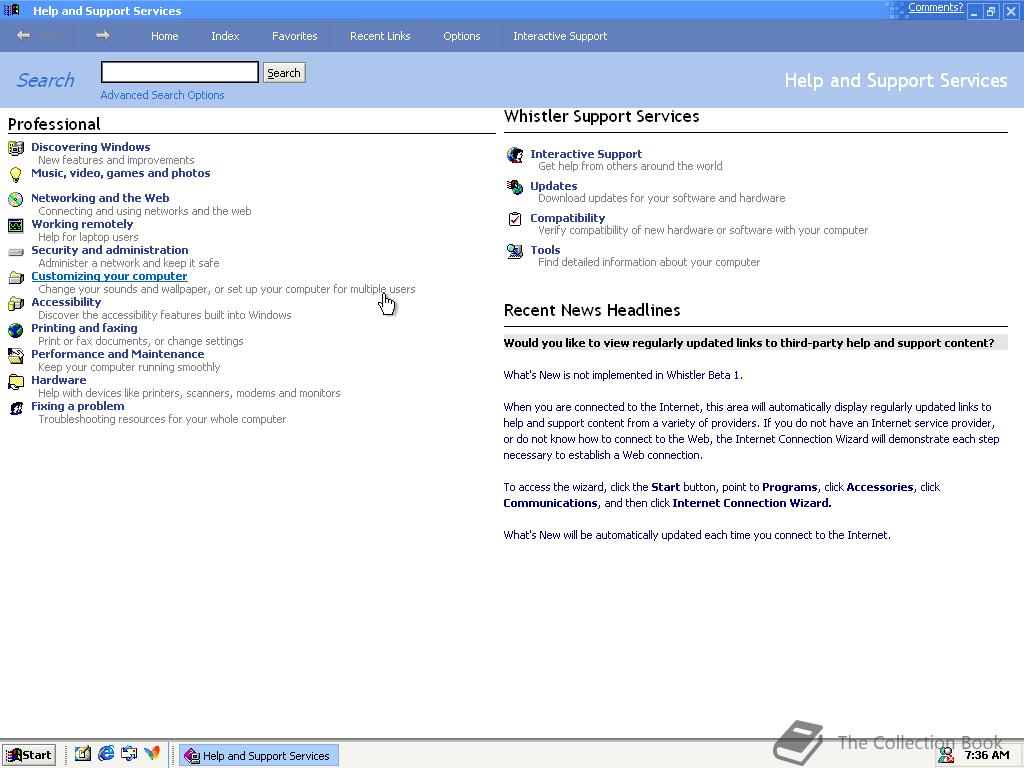Open Music, video, games and photos link

(x=121, y=173)
